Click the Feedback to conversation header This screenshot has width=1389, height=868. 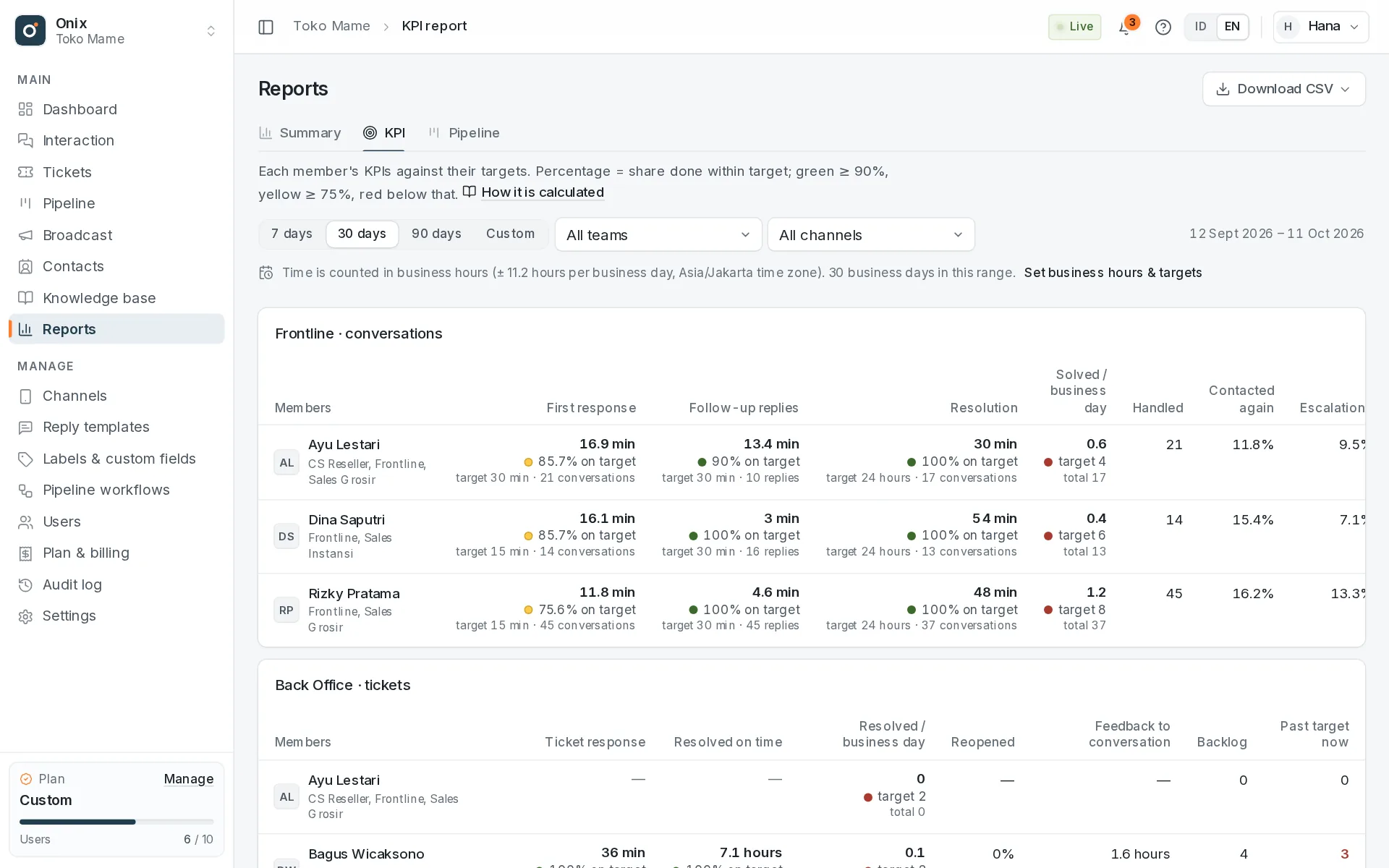pyautogui.click(x=1129, y=734)
